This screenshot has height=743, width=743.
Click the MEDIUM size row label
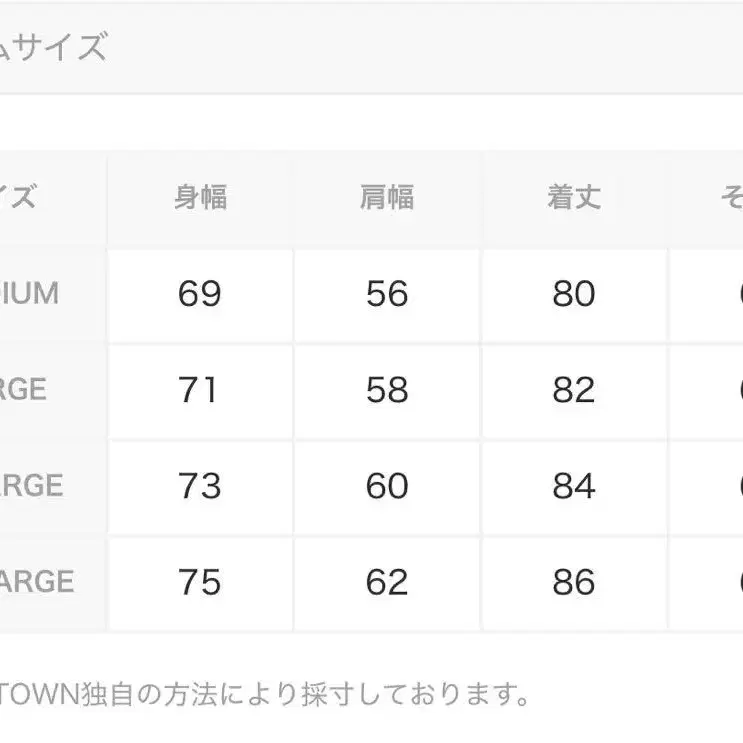pyautogui.click(x=40, y=294)
